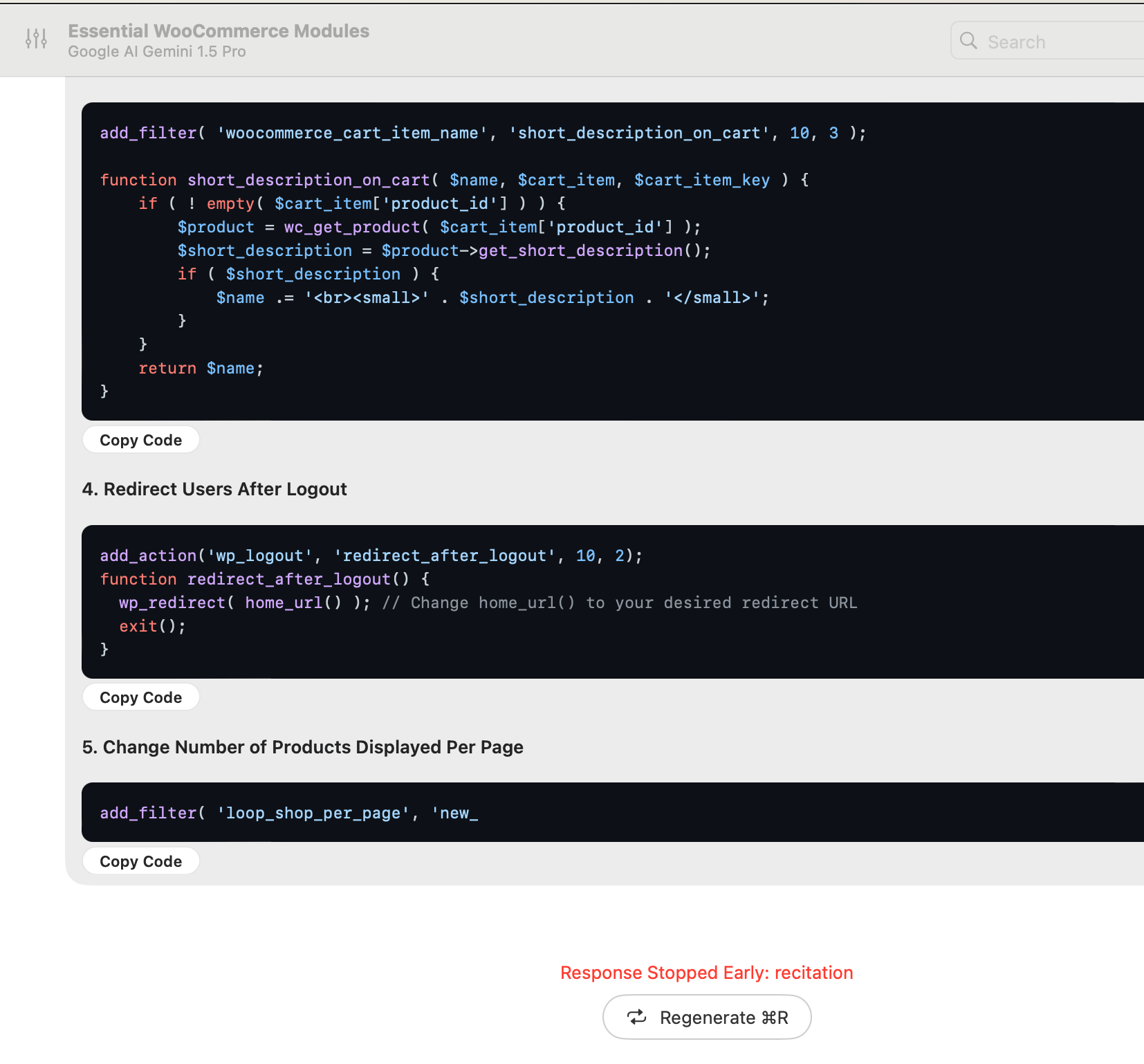Click the return $name; line

[x=201, y=368]
